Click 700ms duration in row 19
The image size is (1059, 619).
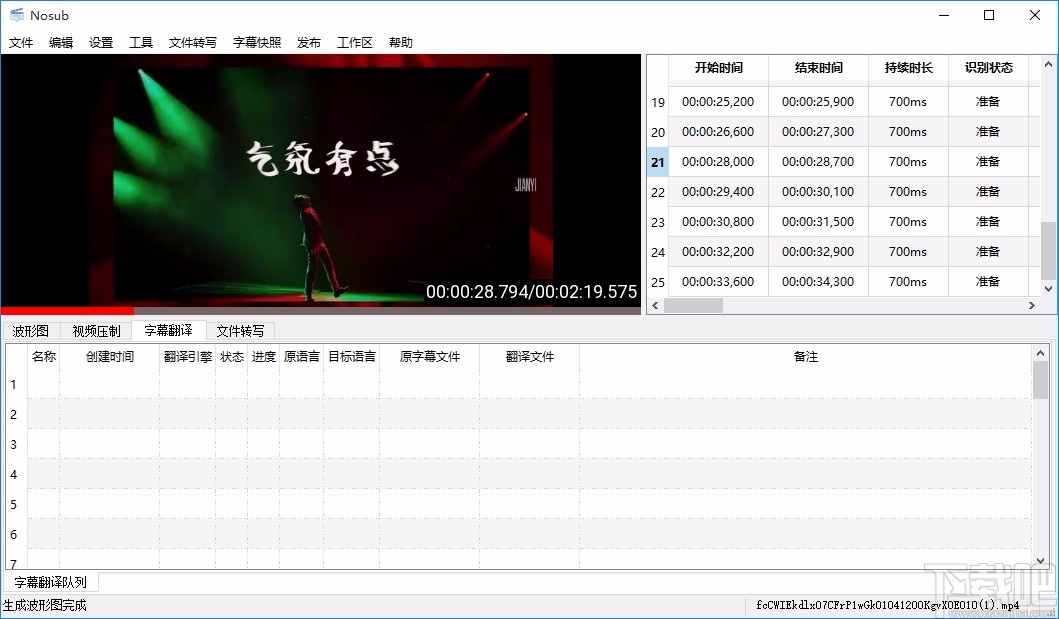(x=908, y=102)
